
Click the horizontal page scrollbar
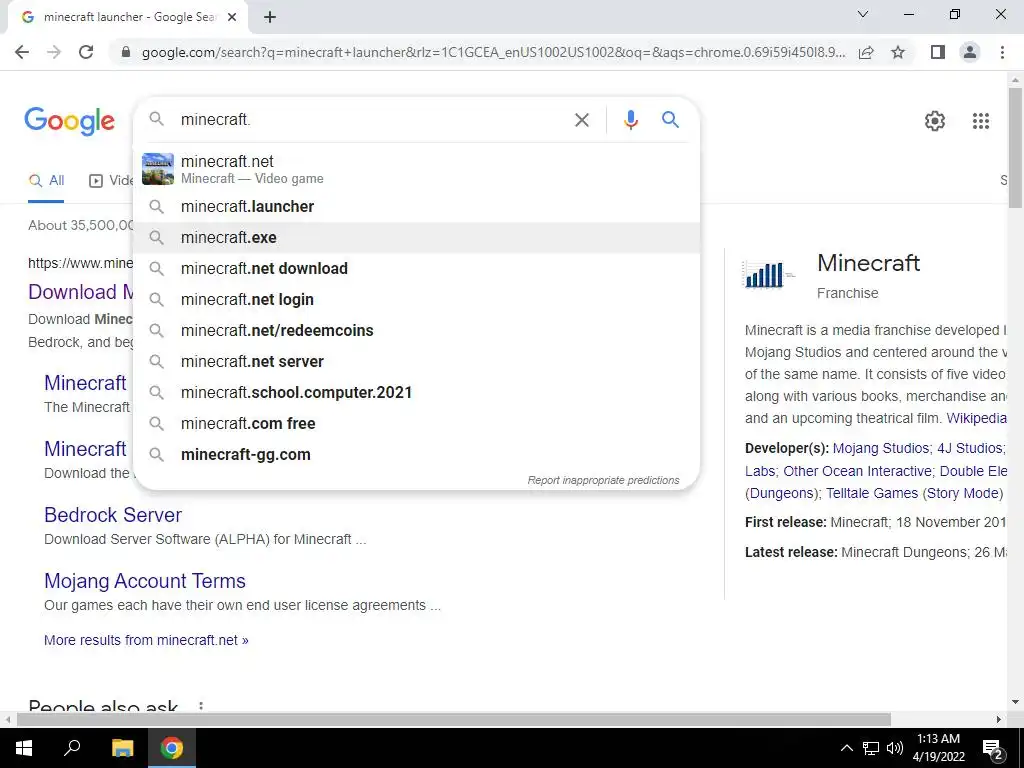coord(453,719)
